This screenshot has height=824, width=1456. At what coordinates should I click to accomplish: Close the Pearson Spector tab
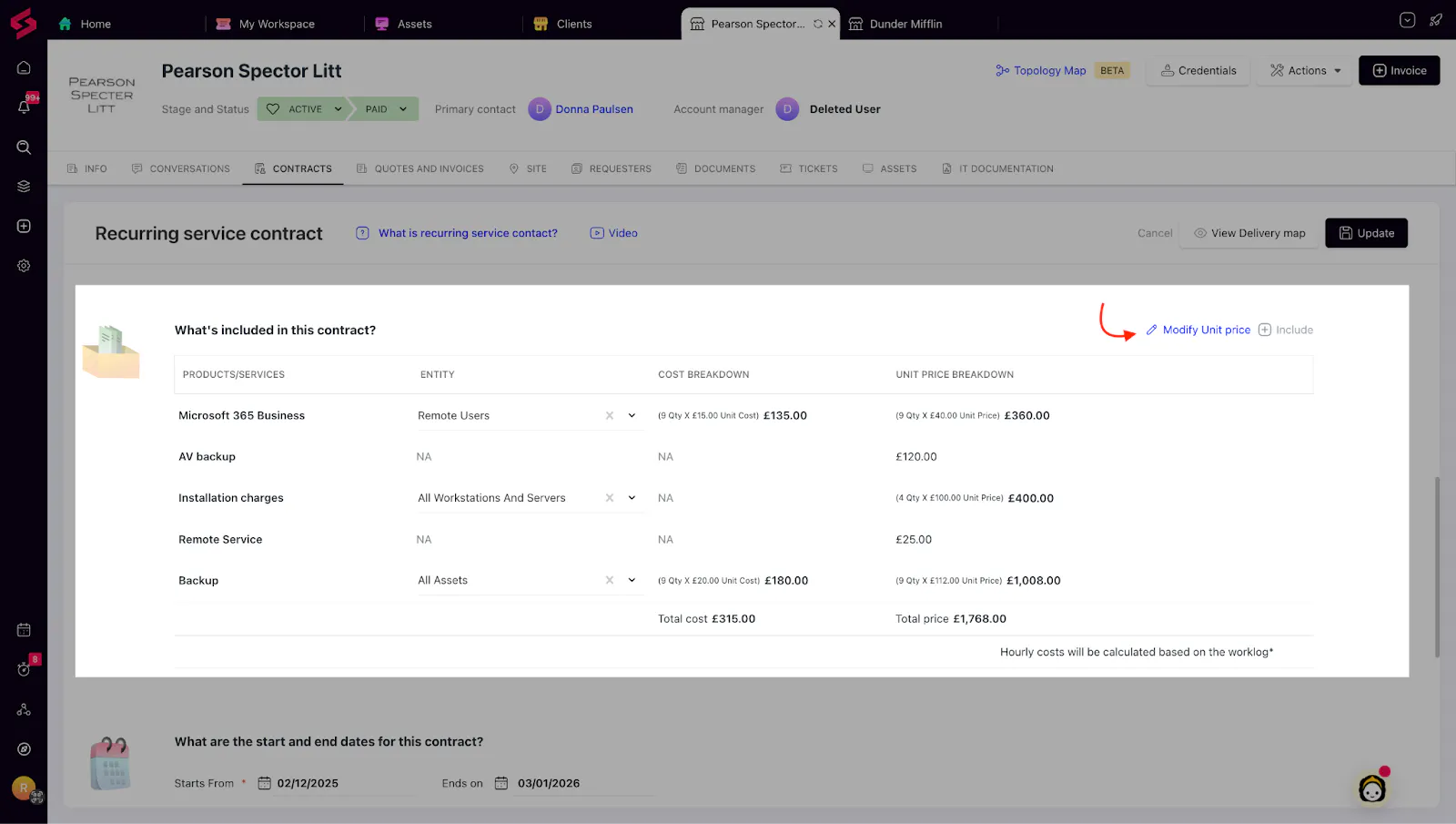832,24
